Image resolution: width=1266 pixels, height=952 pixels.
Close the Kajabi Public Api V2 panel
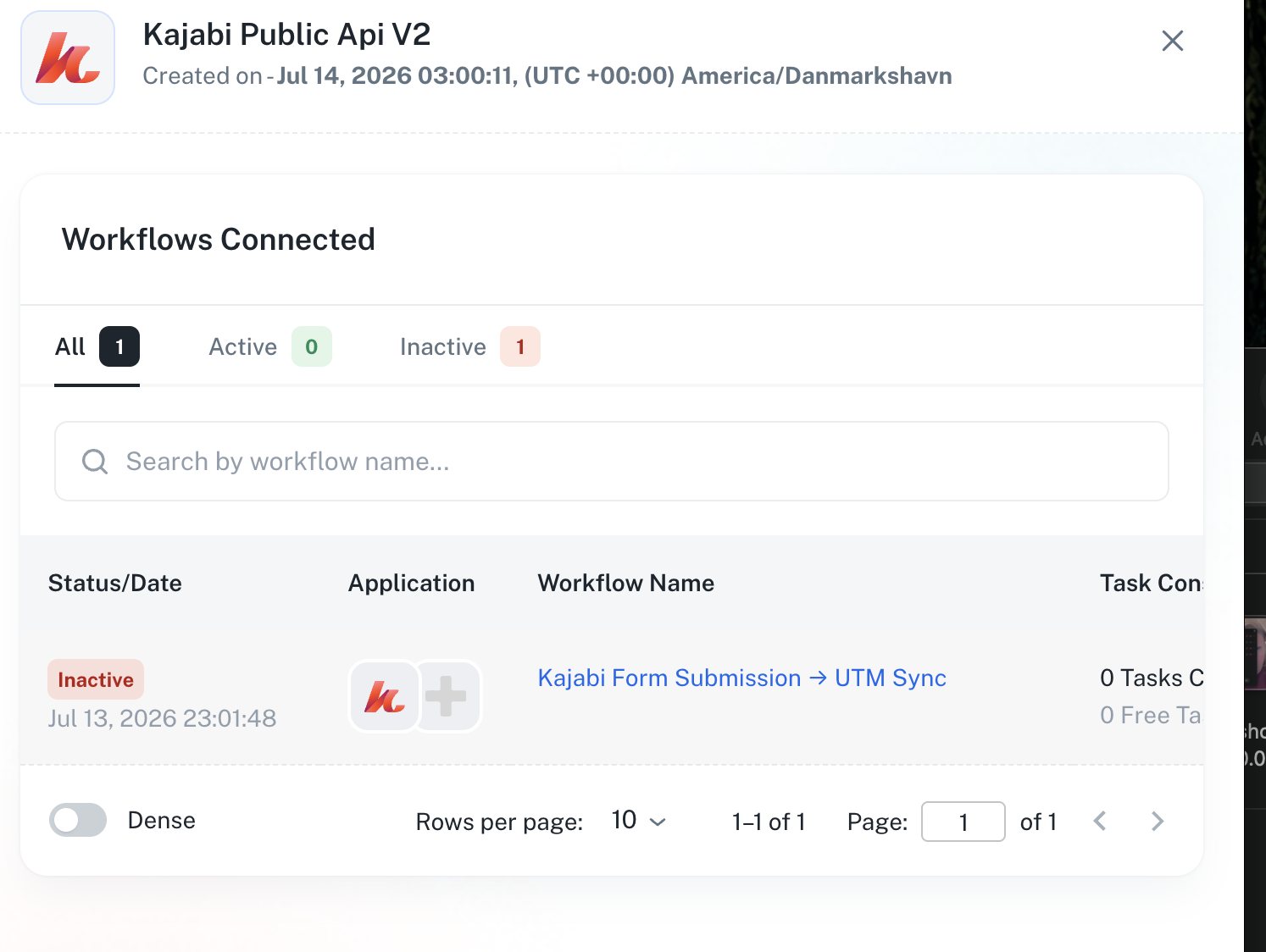(1172, 41)
